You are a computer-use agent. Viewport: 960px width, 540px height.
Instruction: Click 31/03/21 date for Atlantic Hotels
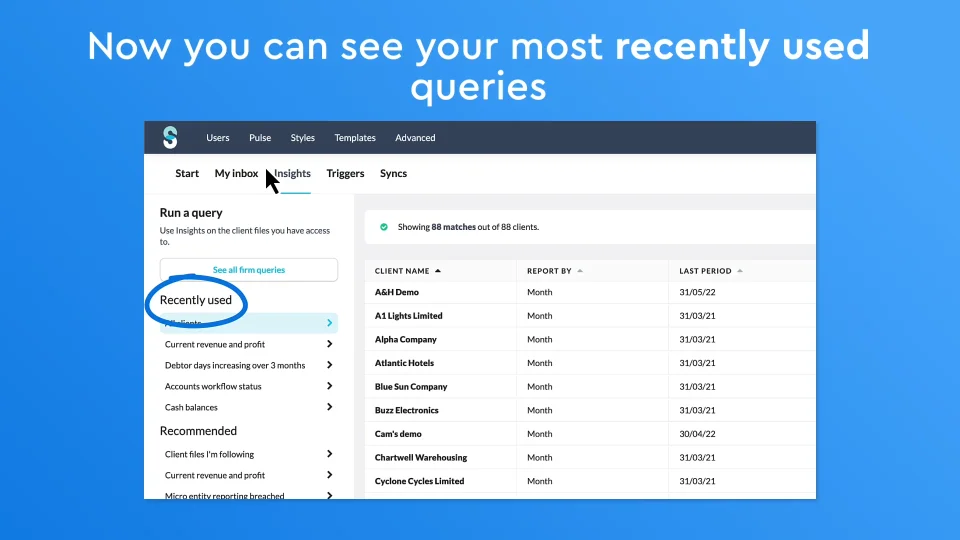[697, 363]
